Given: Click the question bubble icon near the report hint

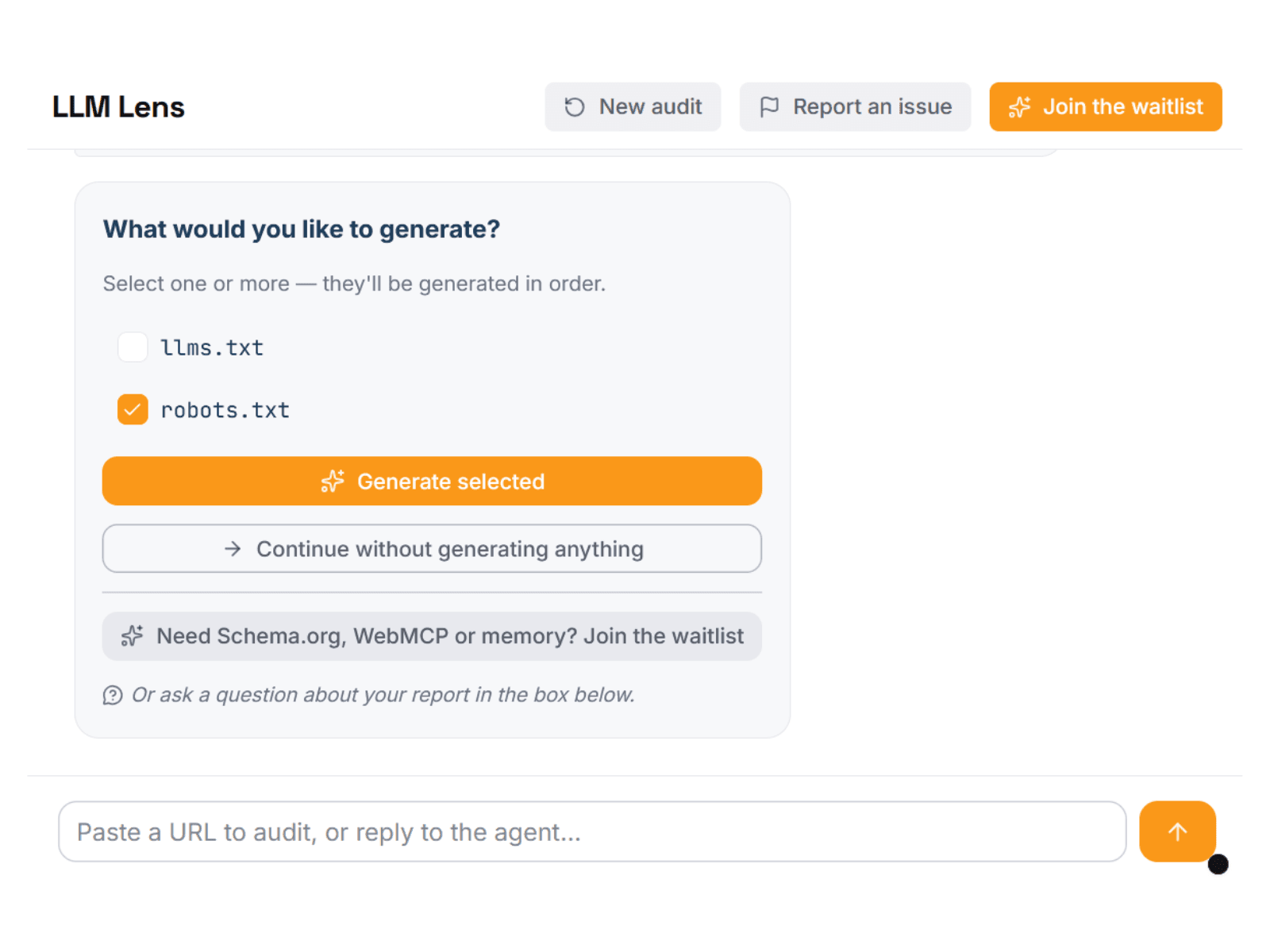Looking at the screenshot, I should tap(113, 696).
